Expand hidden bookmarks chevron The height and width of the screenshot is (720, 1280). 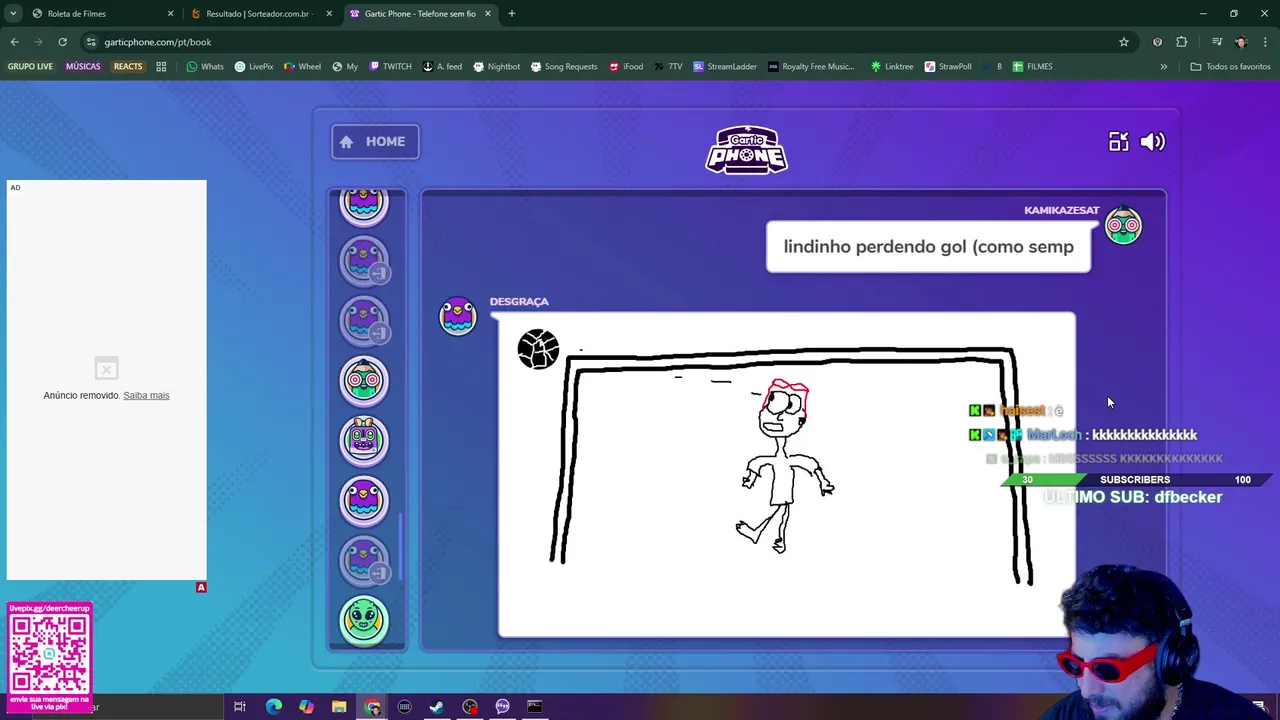1163,67
